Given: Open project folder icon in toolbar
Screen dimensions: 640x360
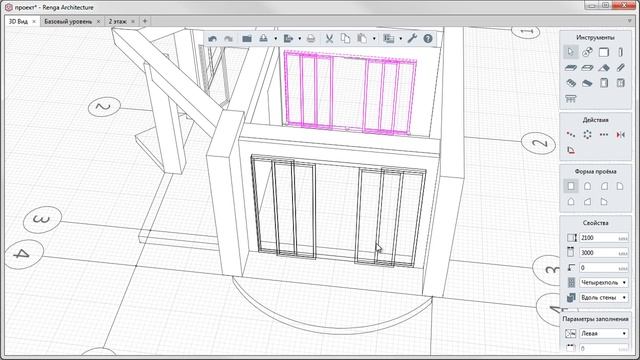Looking at the screenshot, I should (247, 39).
